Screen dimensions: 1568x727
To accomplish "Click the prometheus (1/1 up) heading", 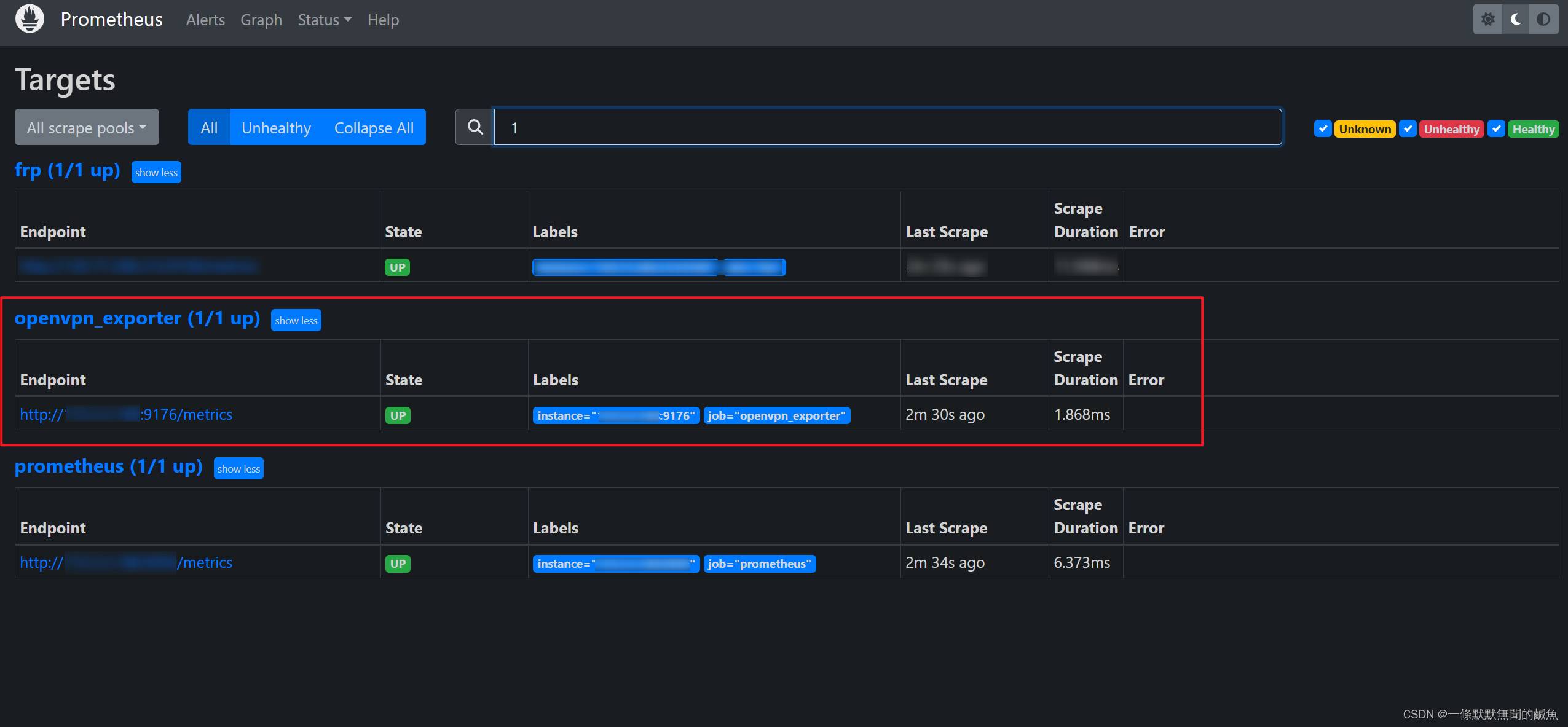I will pyautogui.click(x=109, y=466).
